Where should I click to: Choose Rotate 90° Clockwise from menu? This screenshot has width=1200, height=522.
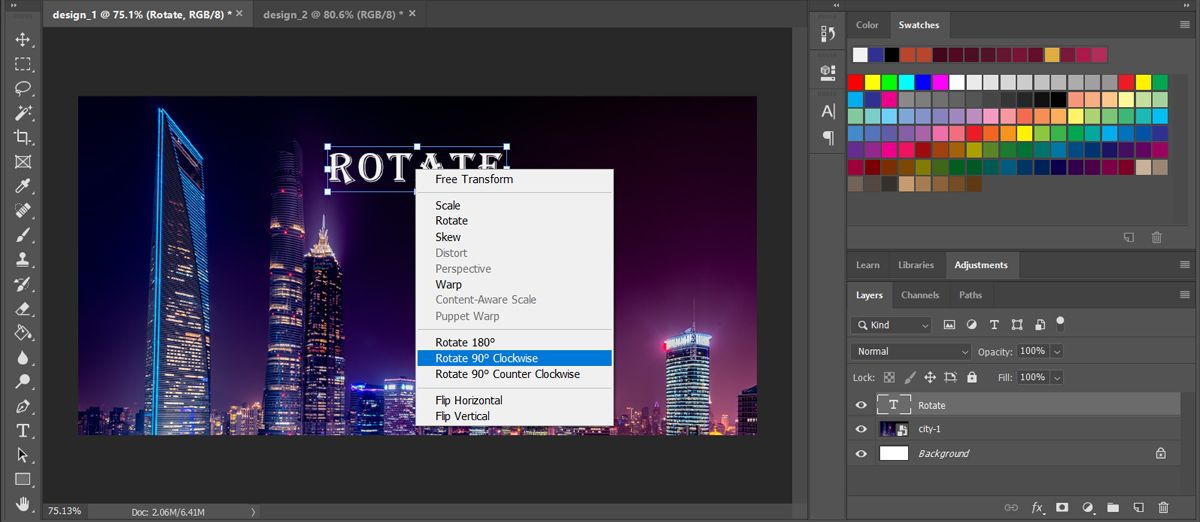(x=514, y=358)
